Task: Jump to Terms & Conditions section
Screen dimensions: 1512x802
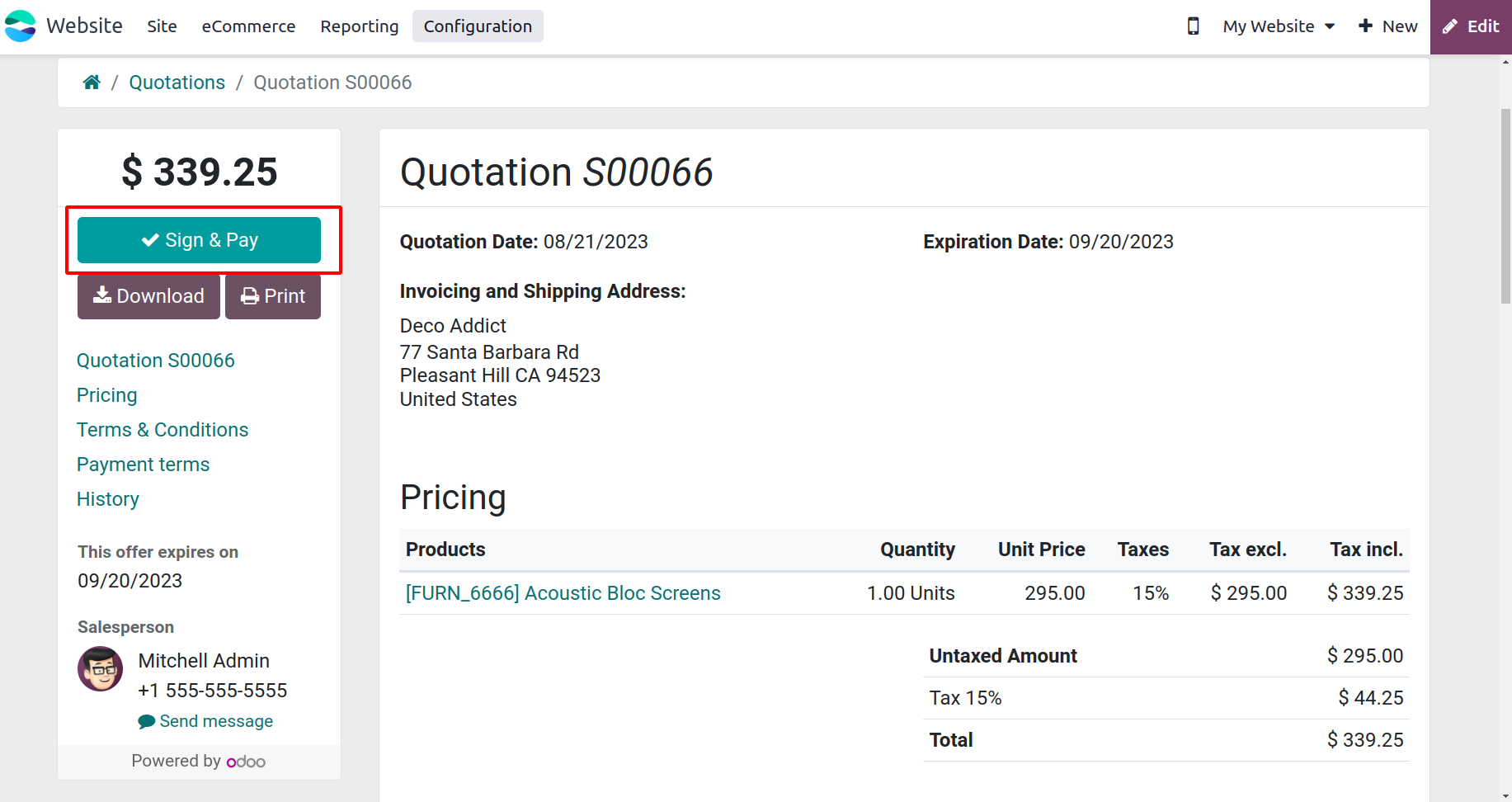Action: click(163, 430)
